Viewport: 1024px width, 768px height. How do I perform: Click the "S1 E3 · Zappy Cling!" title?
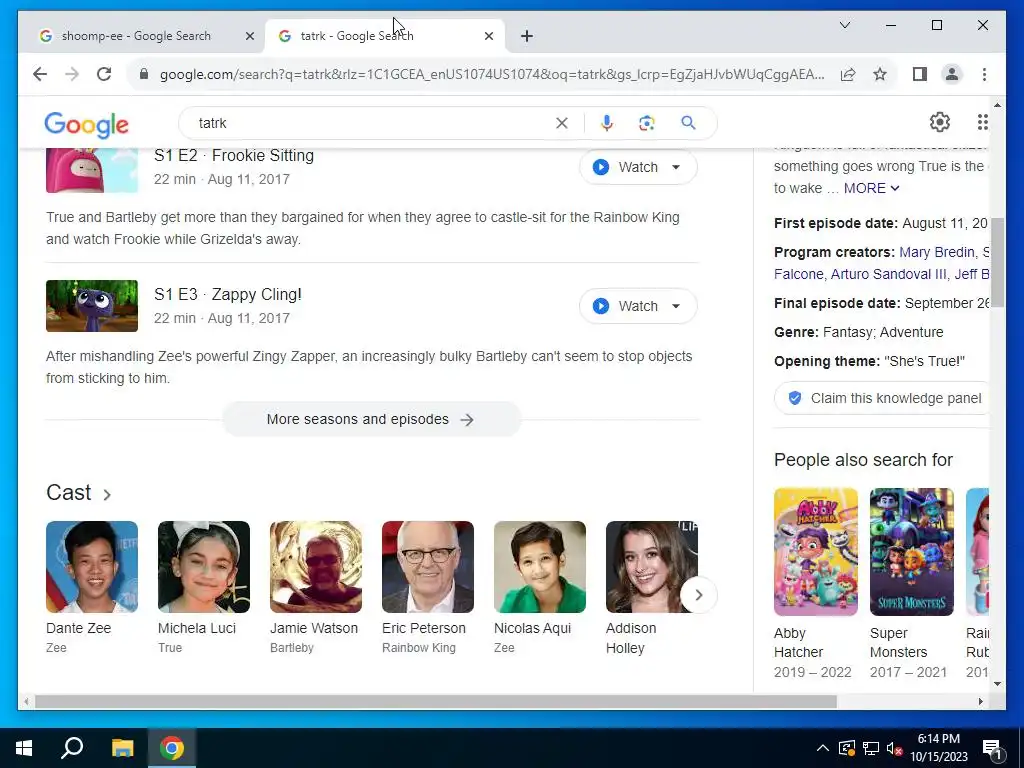228,295
